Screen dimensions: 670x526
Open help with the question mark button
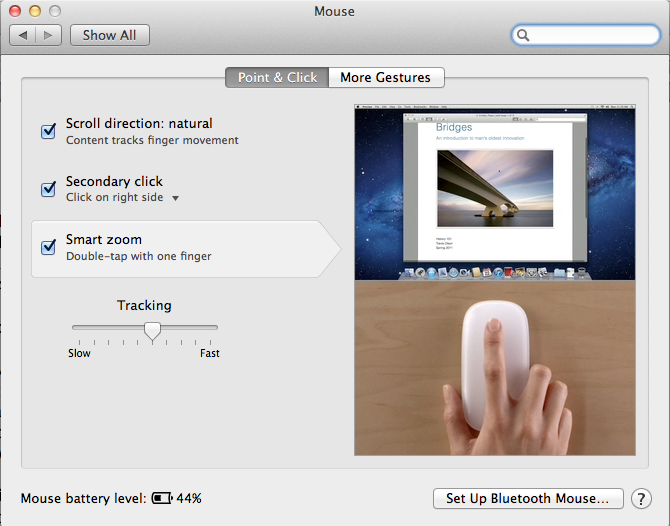641,499
